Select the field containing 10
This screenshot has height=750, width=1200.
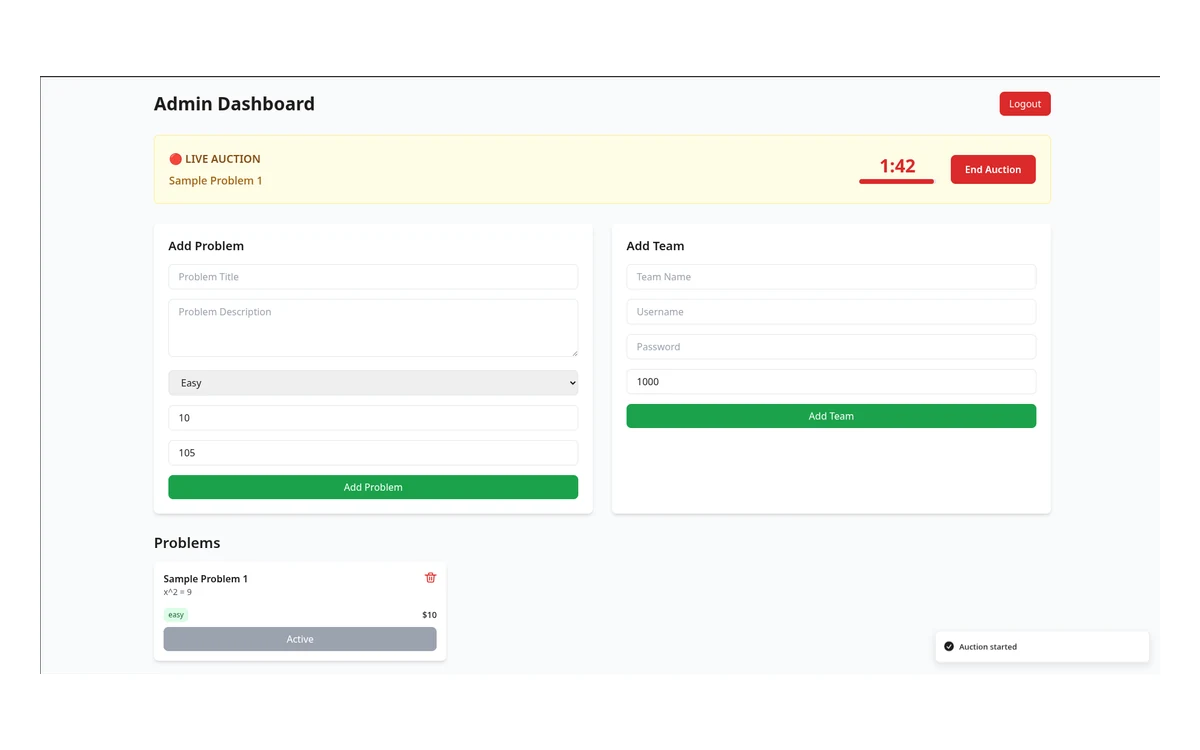(373, 418)
